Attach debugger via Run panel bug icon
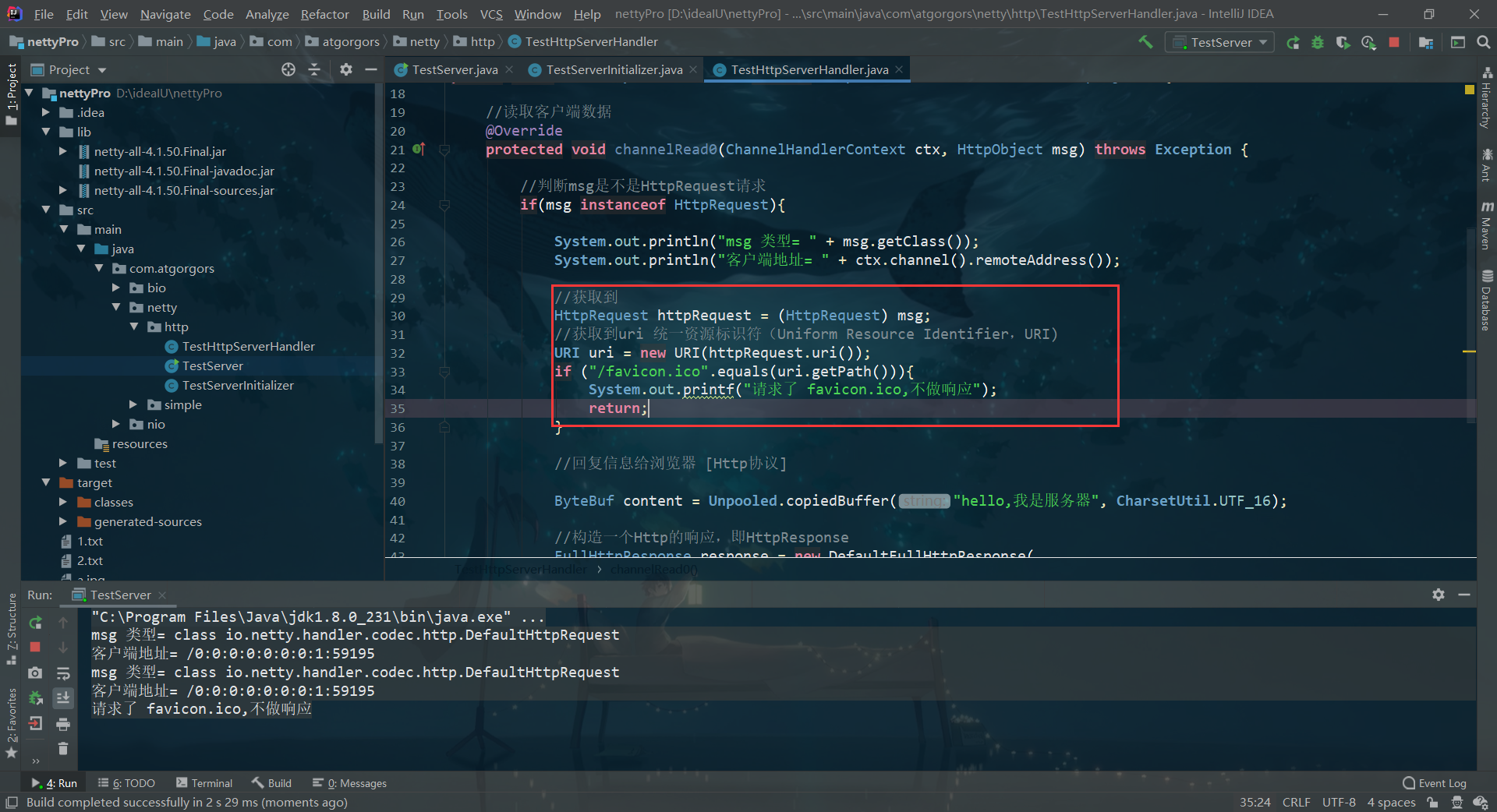Image resolution: width=1497 pixels, height=812 pixels. [x=35, y=697]
